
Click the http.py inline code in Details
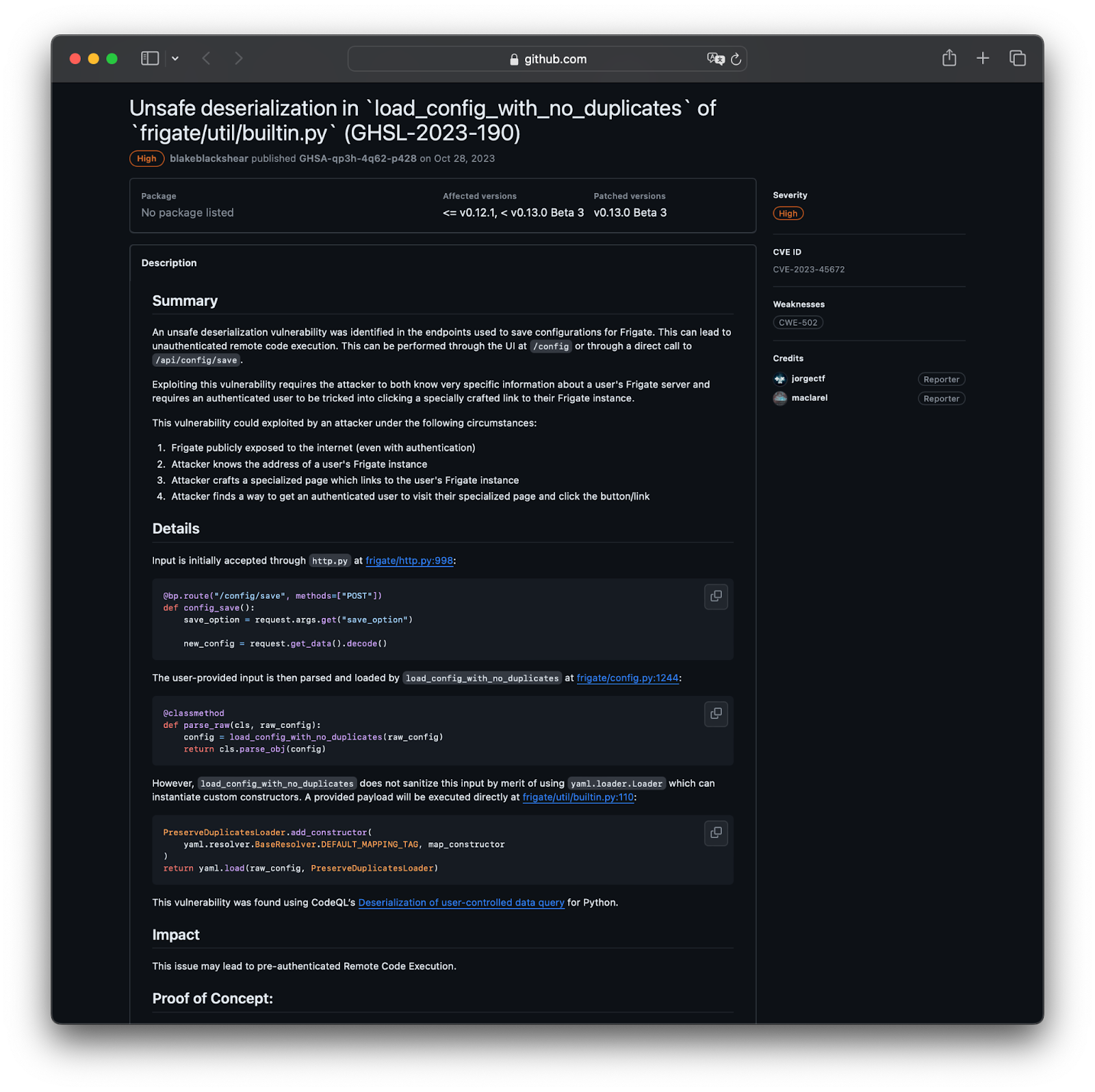pyautogui.click(x=330, y=561)
